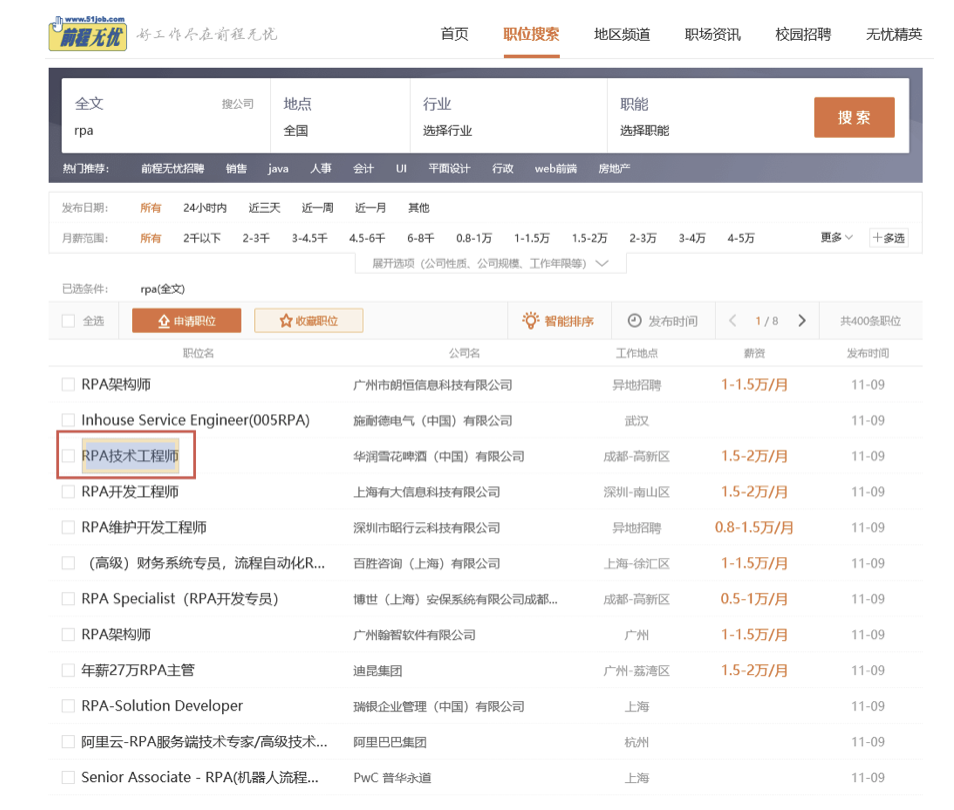Click the lightbulb smart sort icon

(x=531, y=320)
